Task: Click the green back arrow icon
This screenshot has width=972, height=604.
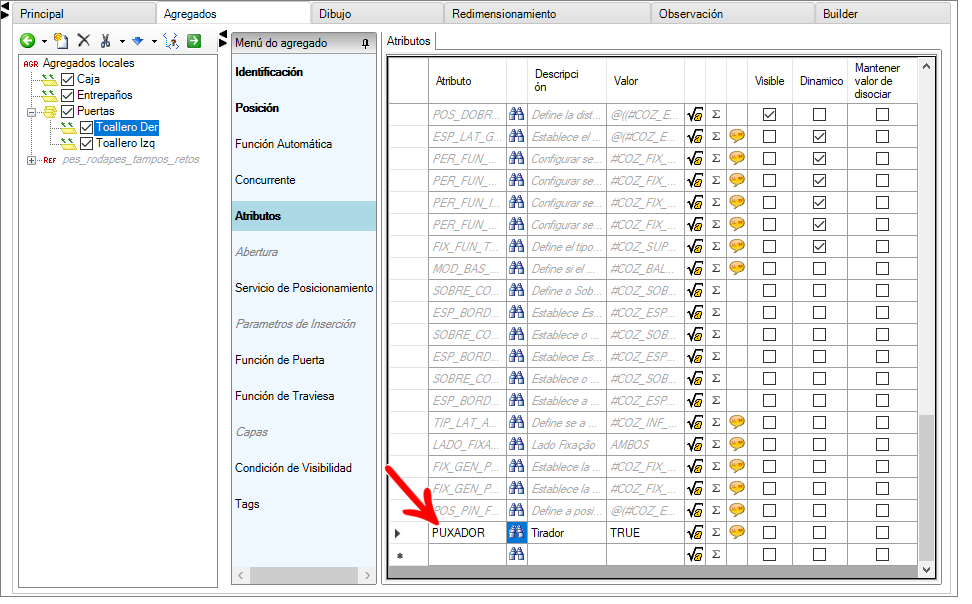Action: [27, 41]
